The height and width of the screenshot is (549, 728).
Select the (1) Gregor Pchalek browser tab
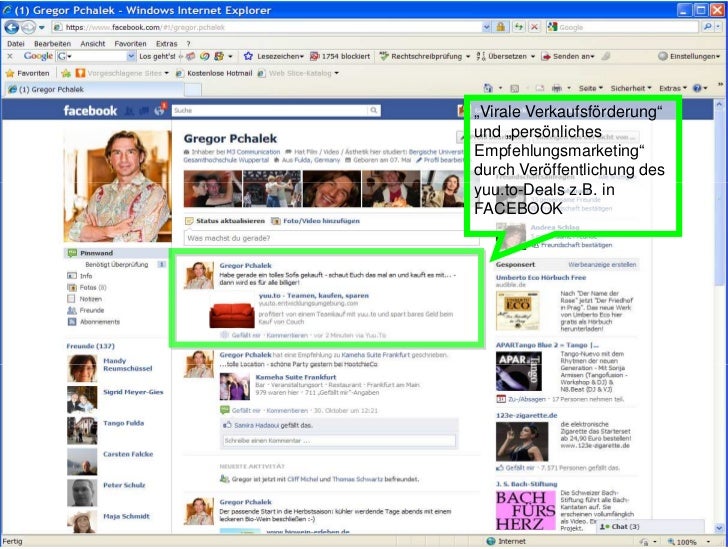[x=93, y=89]
